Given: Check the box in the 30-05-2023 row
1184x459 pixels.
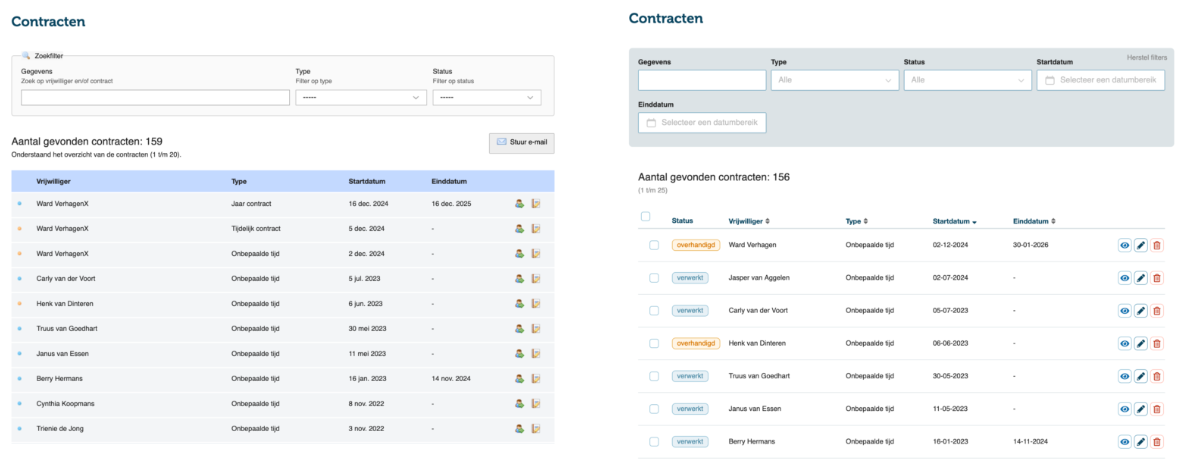Looking at the screenshot, I should point(654,376).
